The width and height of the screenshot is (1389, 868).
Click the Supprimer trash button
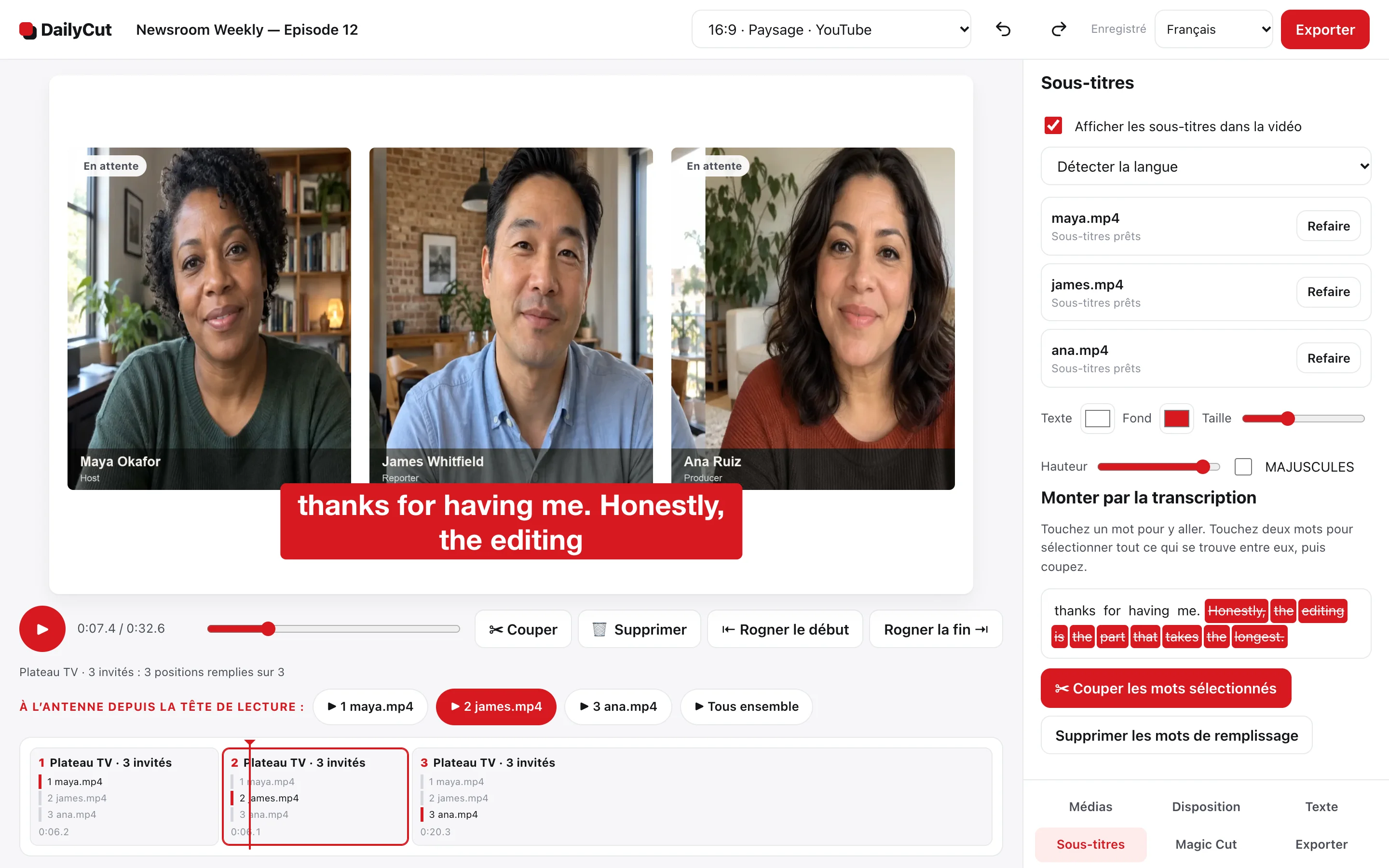click(x=639, y=629)
